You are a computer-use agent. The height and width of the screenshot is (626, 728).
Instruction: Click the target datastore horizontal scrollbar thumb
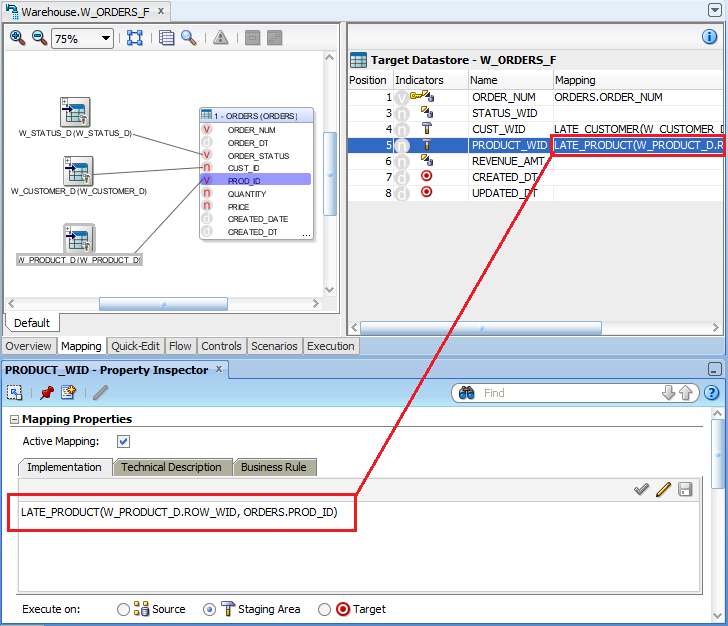click(481, 328)
